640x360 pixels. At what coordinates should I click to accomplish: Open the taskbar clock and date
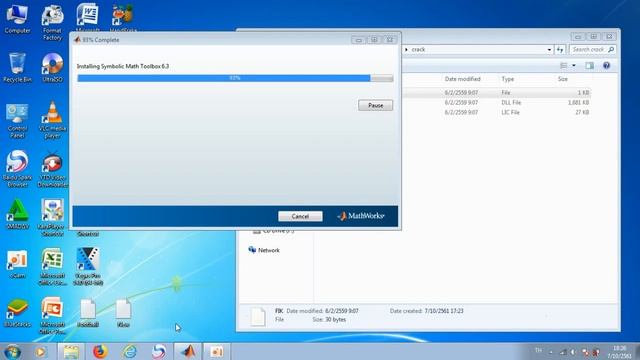coord(620,352)
